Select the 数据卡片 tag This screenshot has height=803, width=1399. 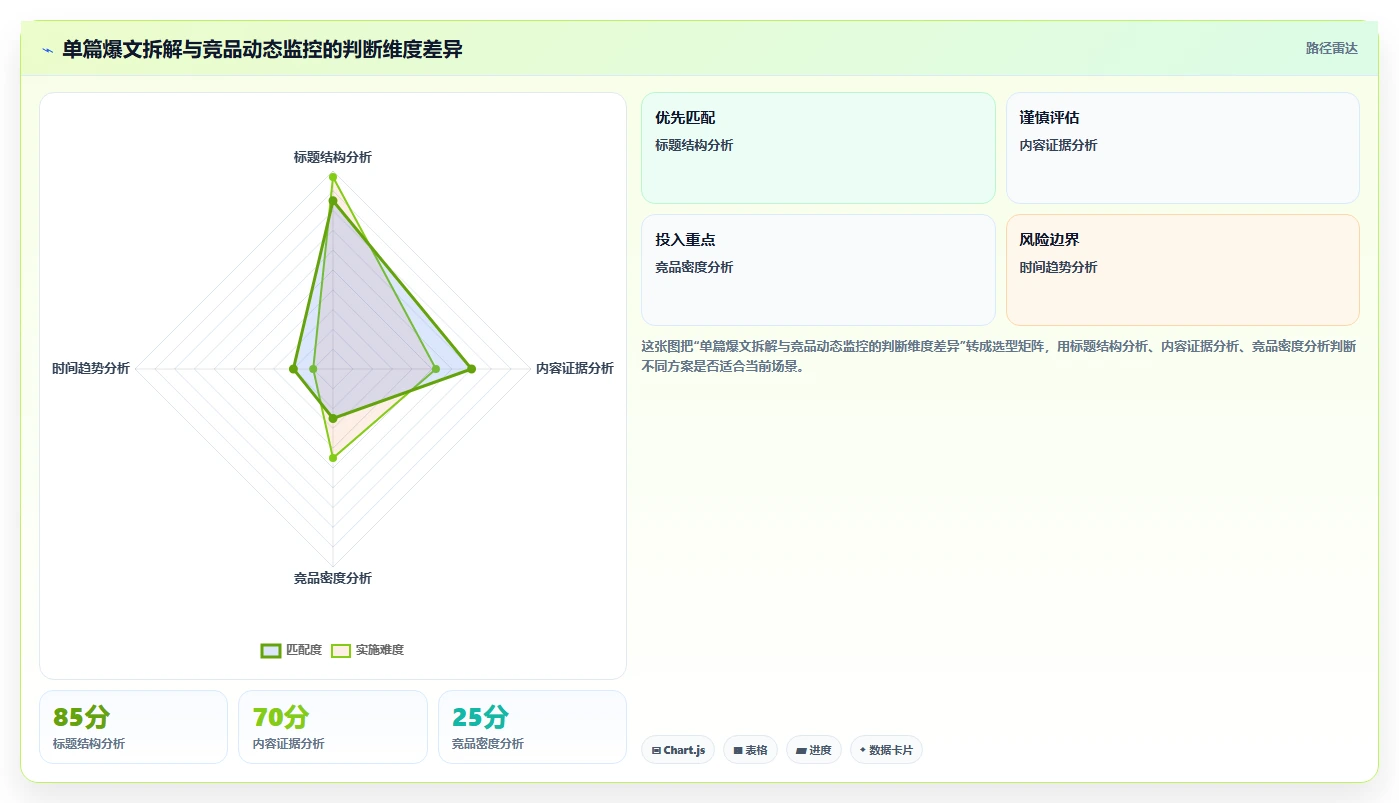click(886, 750)
